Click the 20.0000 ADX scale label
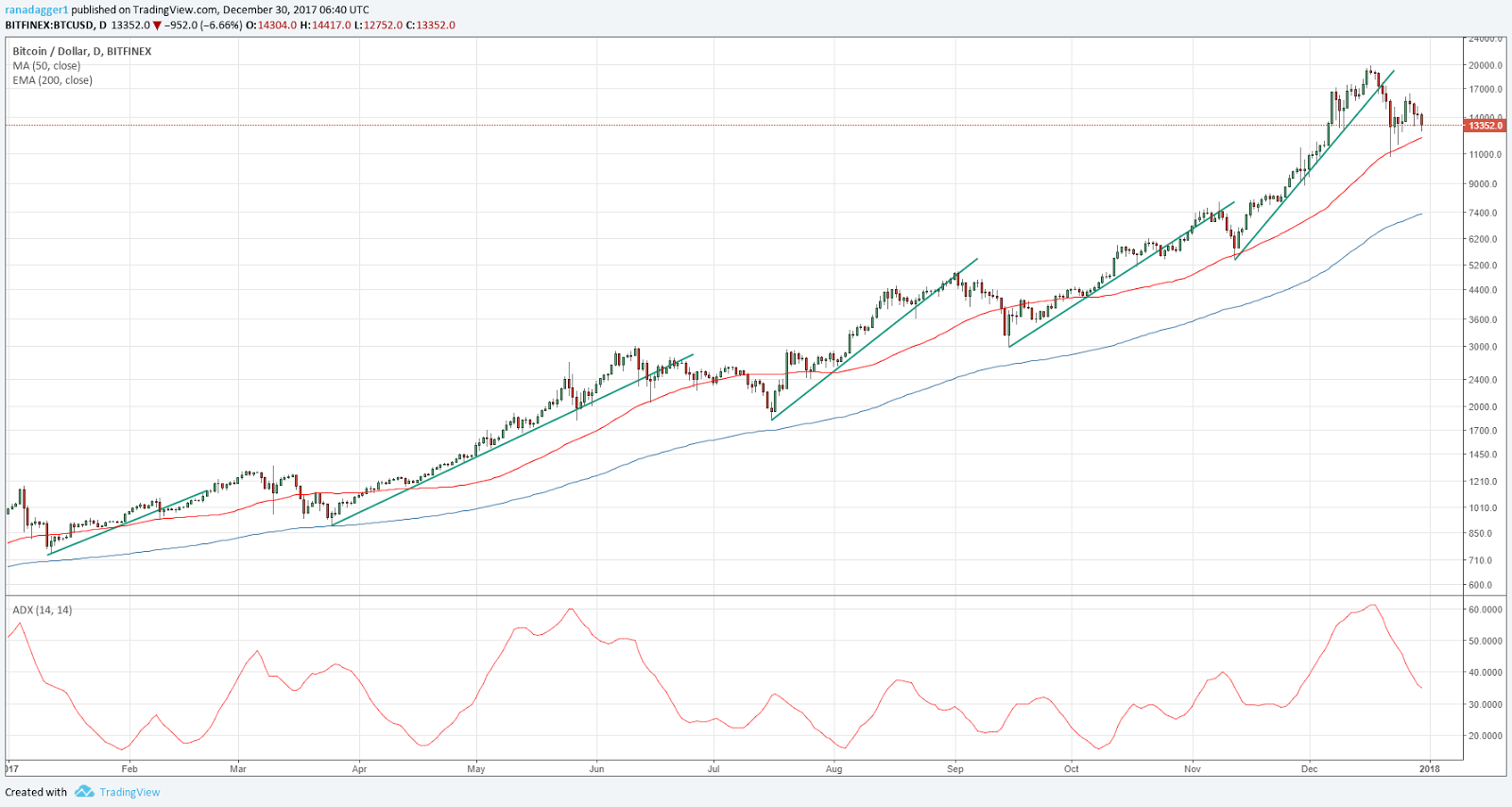The image size is (1512, 807). (x=1486, y=736)
